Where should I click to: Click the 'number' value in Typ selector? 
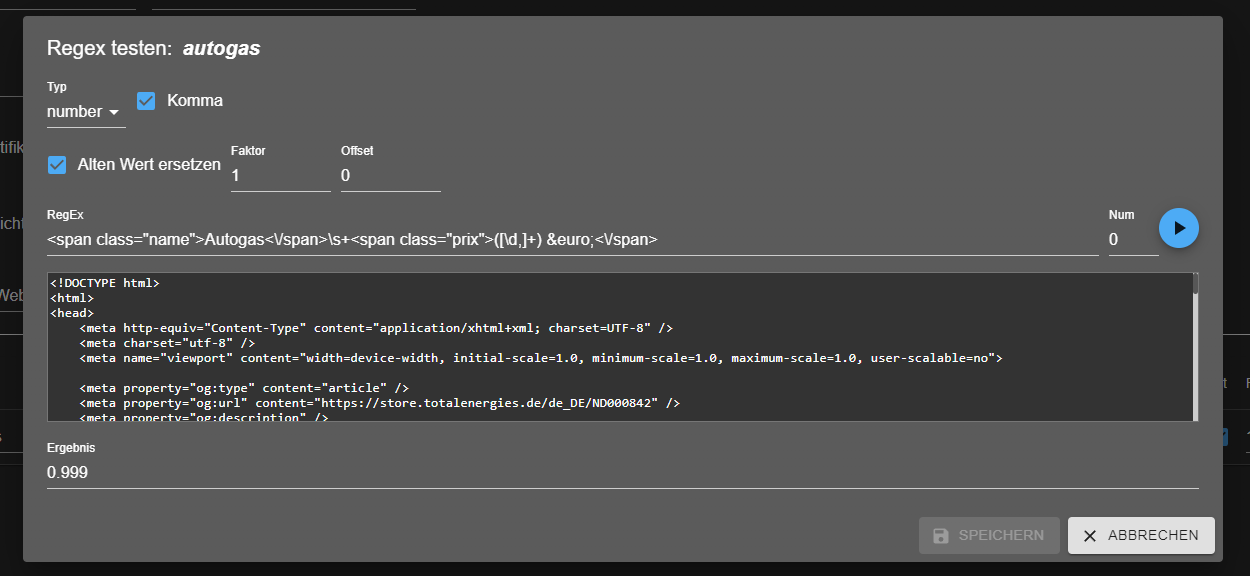tap(75, 112)
